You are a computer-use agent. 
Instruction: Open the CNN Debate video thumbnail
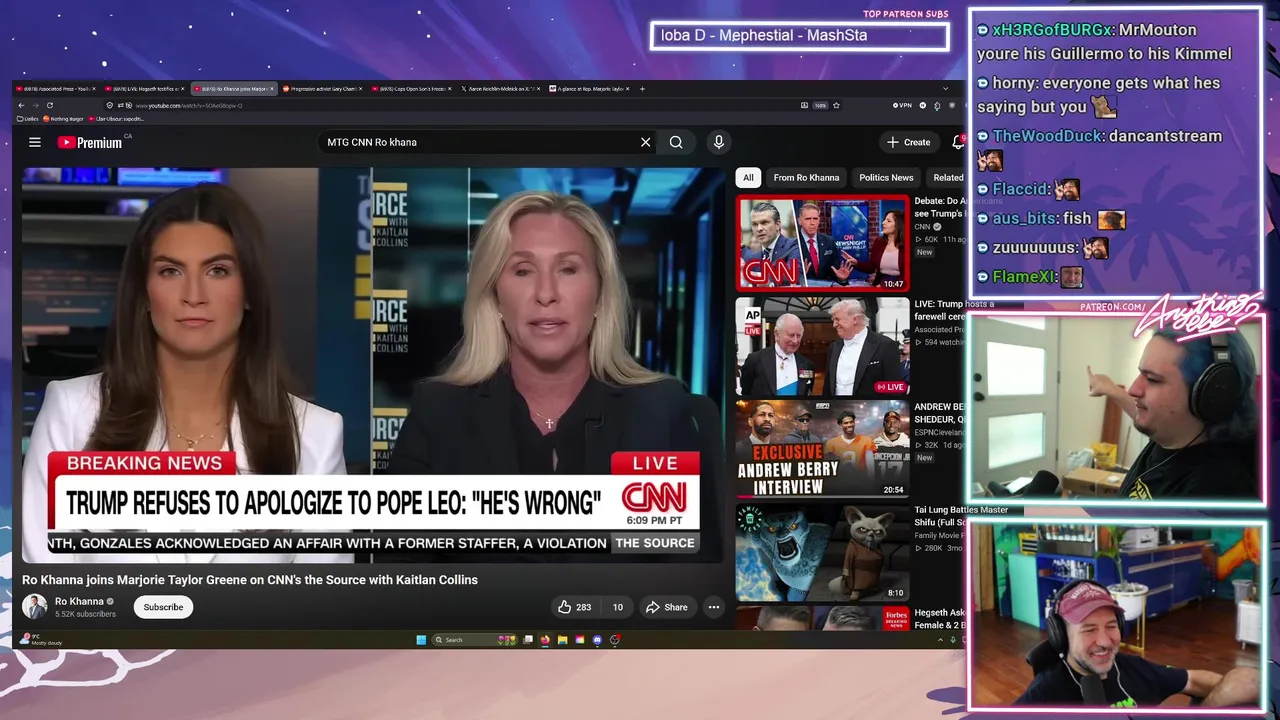click(822, 243)
